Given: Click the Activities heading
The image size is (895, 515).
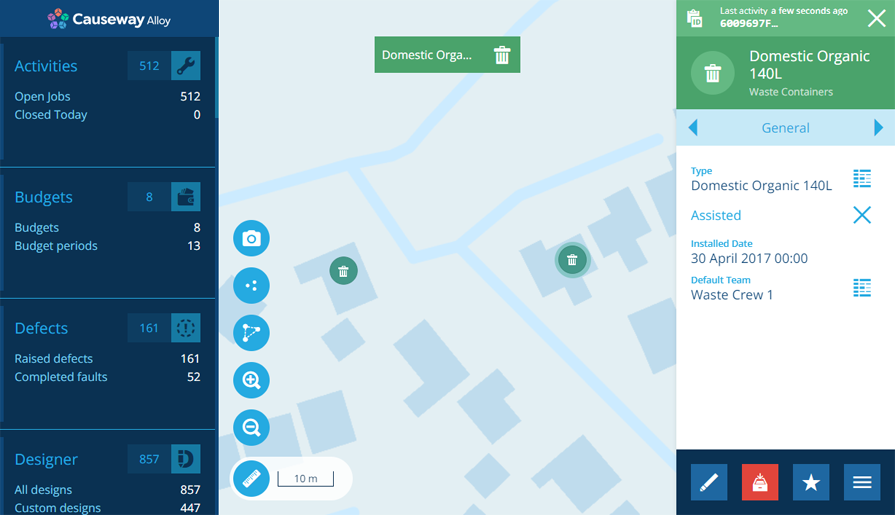Looking at the screenshot, I should [46, 66].
